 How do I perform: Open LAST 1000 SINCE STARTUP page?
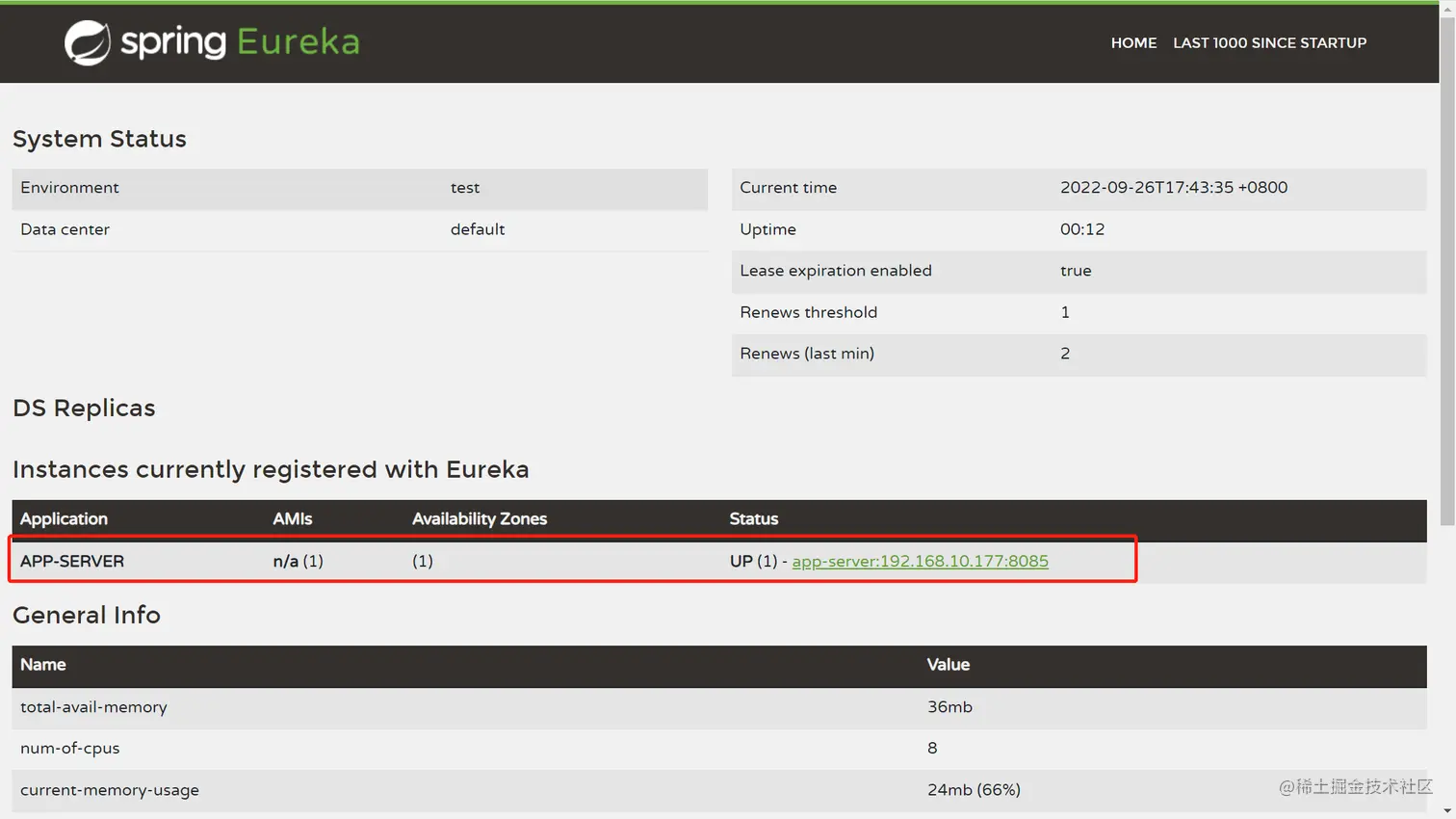click(x=1269, y=42)
